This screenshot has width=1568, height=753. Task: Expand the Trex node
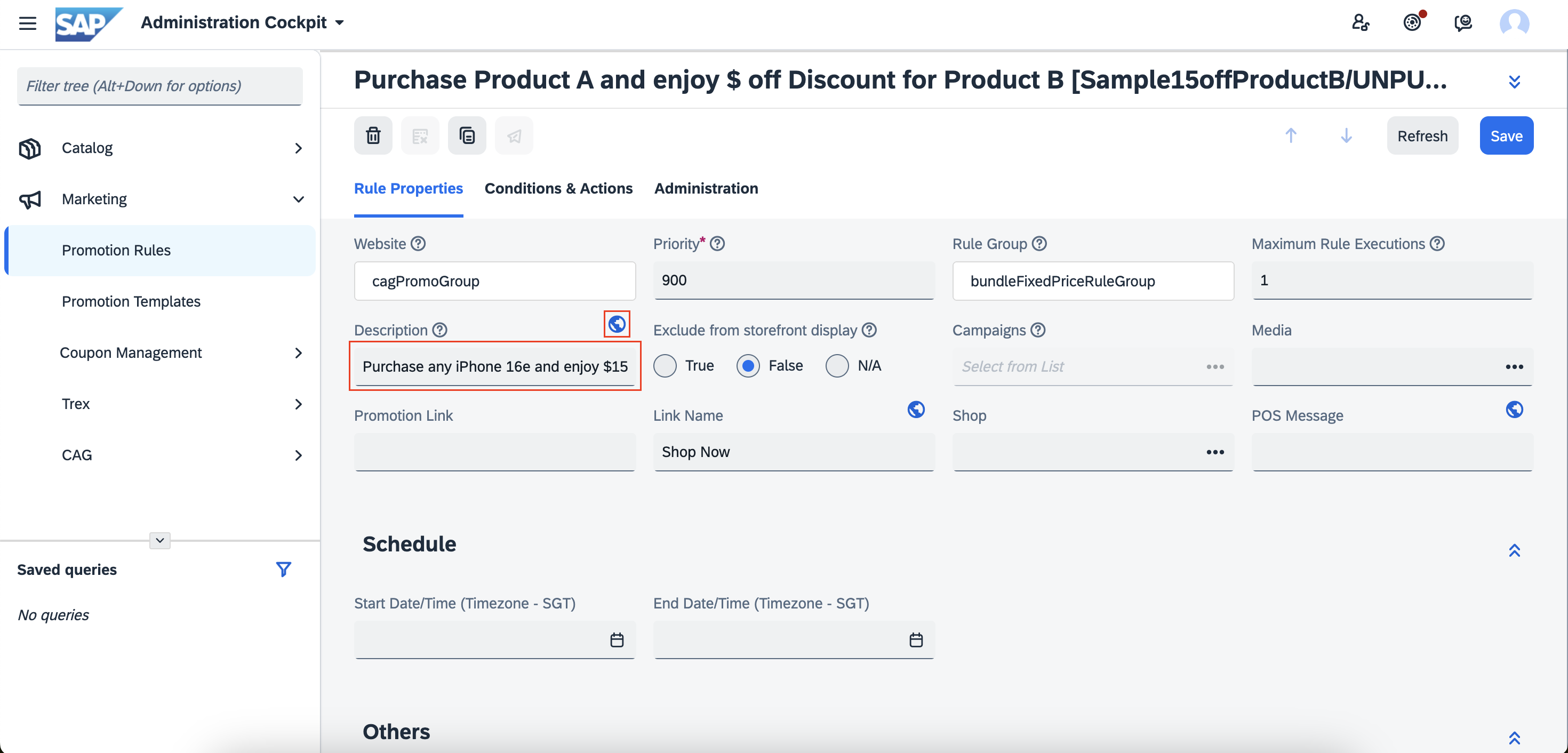tap(298, 404)
